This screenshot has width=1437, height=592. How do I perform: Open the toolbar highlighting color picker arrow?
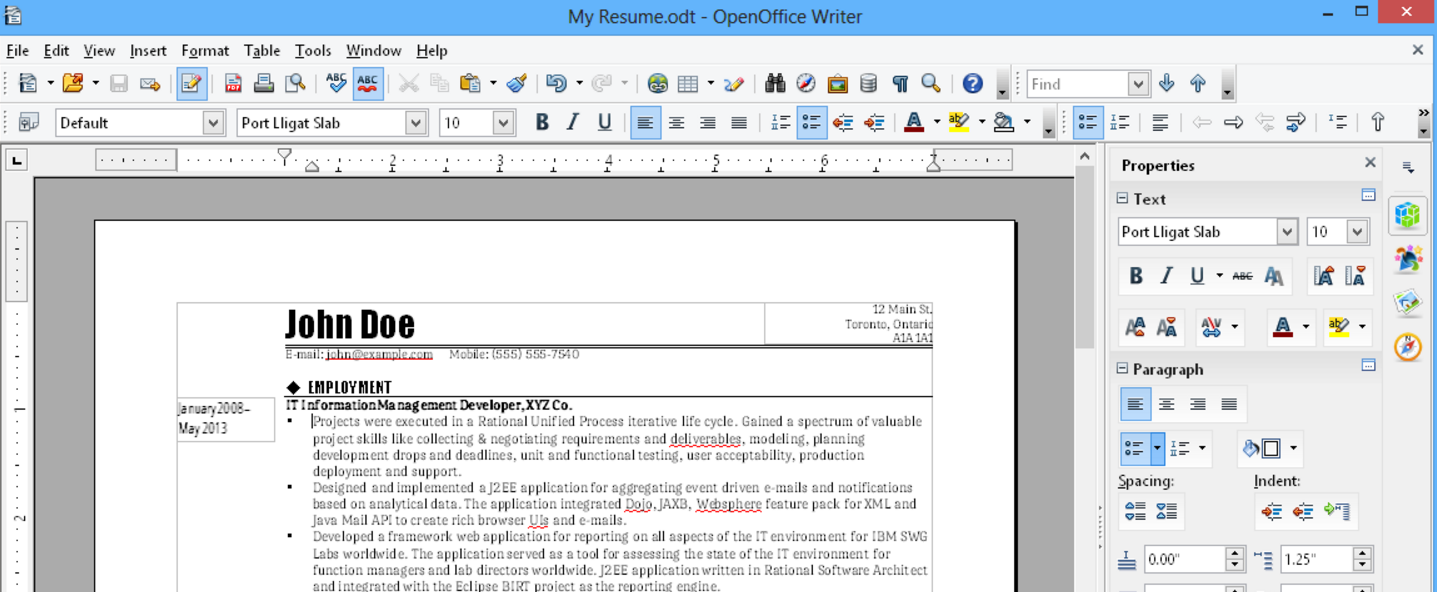982,123
